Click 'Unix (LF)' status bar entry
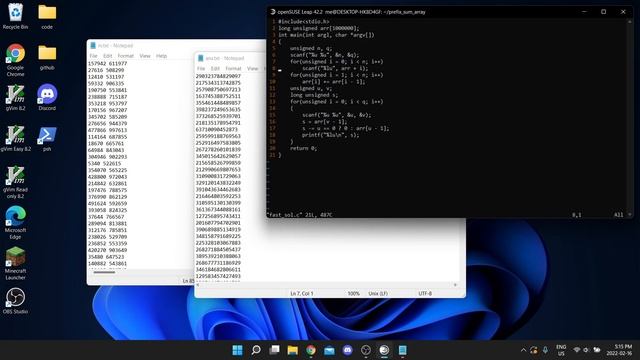 (x=378, y=293)
